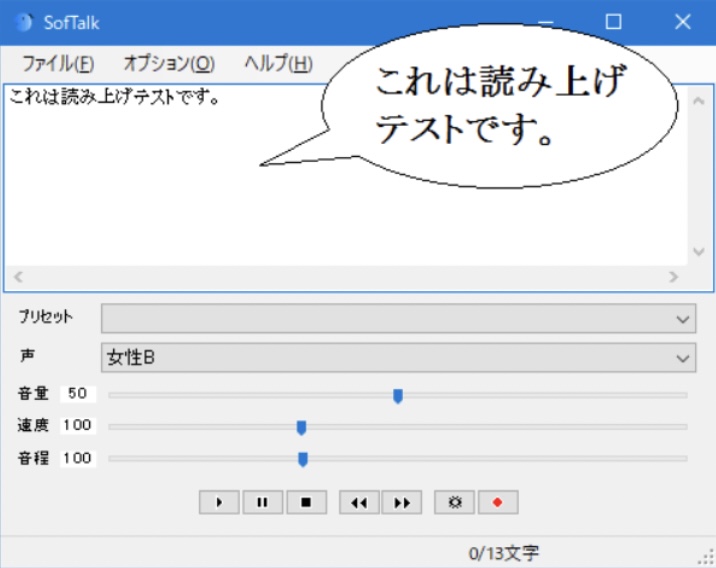Click the horizontal scroll right arrow

click(x=673, y=277)
